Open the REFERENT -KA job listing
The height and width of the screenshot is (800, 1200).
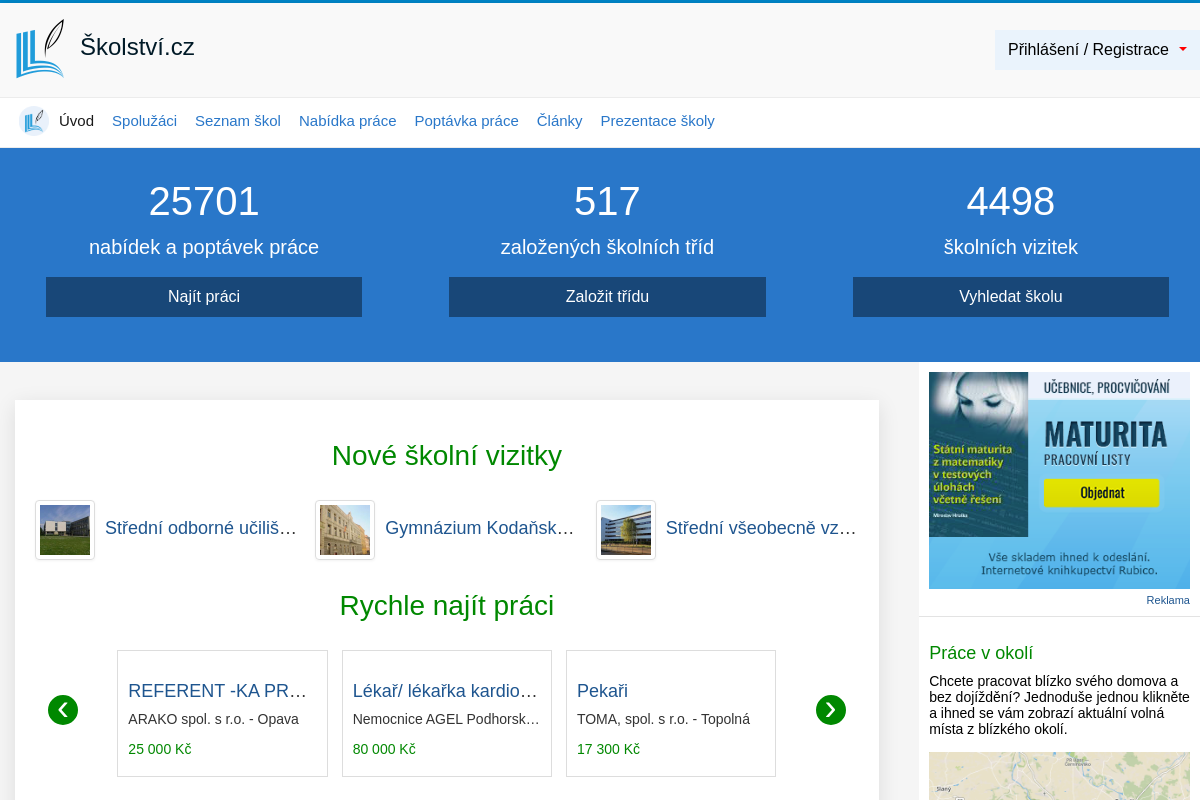pos(217,691)
